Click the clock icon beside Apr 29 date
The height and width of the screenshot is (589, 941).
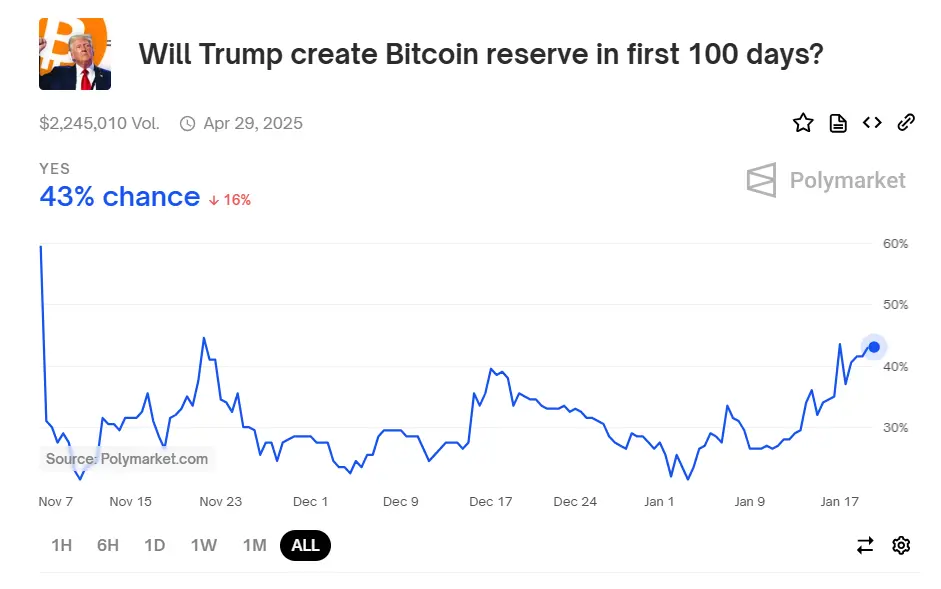[x=186, y=123]
